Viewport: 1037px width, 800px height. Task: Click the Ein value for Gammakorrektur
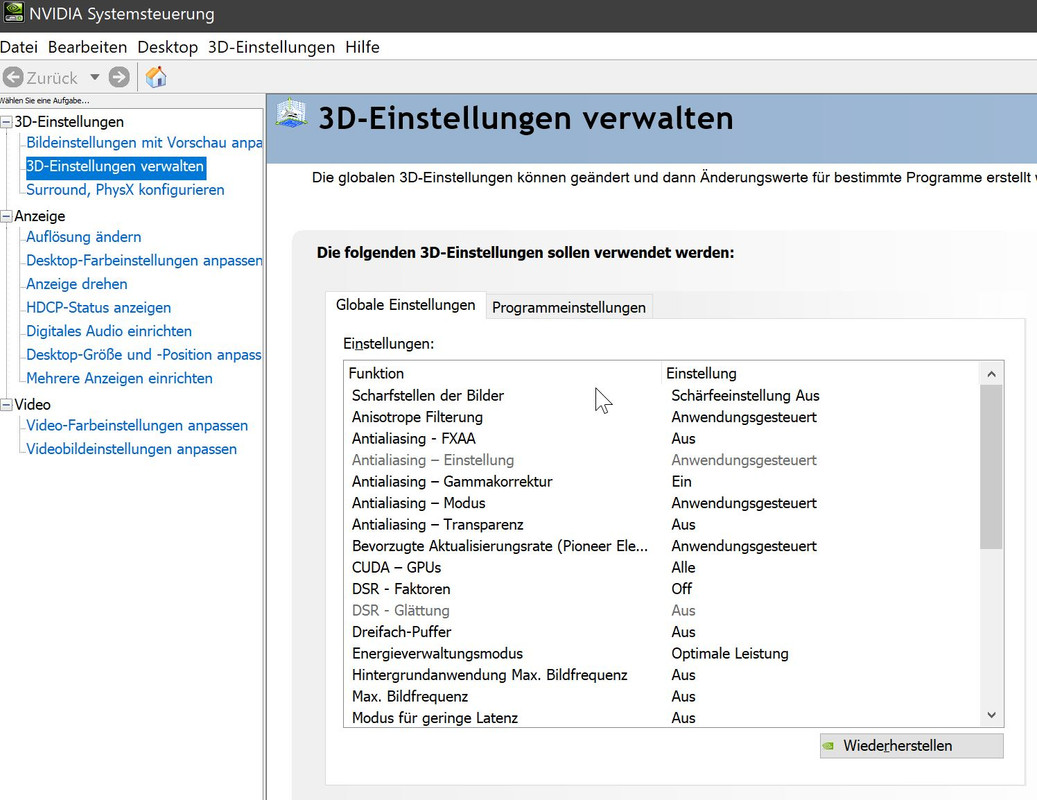coord(682,481)
